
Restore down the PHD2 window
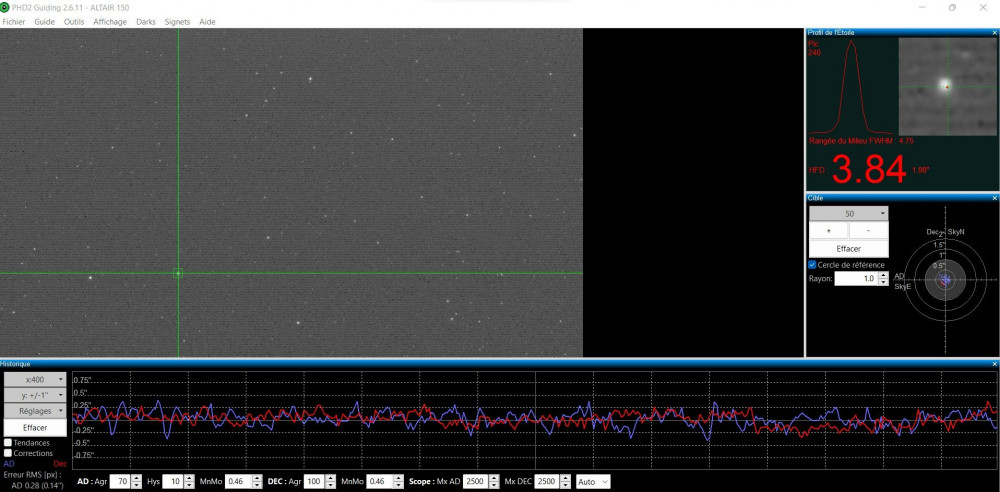[952, 8]
